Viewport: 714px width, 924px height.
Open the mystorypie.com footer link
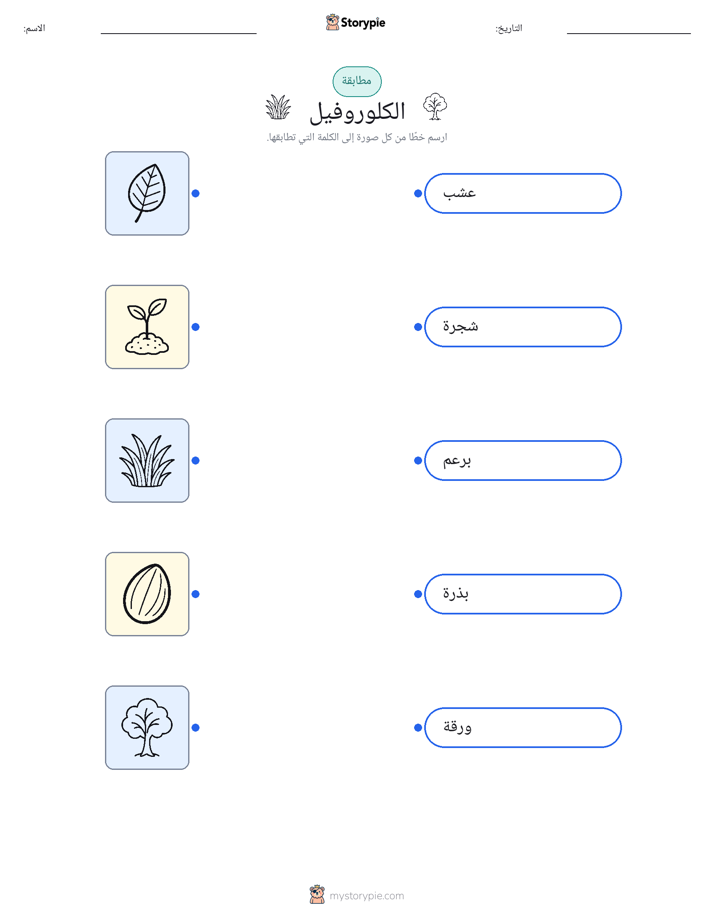coord(366,896)
